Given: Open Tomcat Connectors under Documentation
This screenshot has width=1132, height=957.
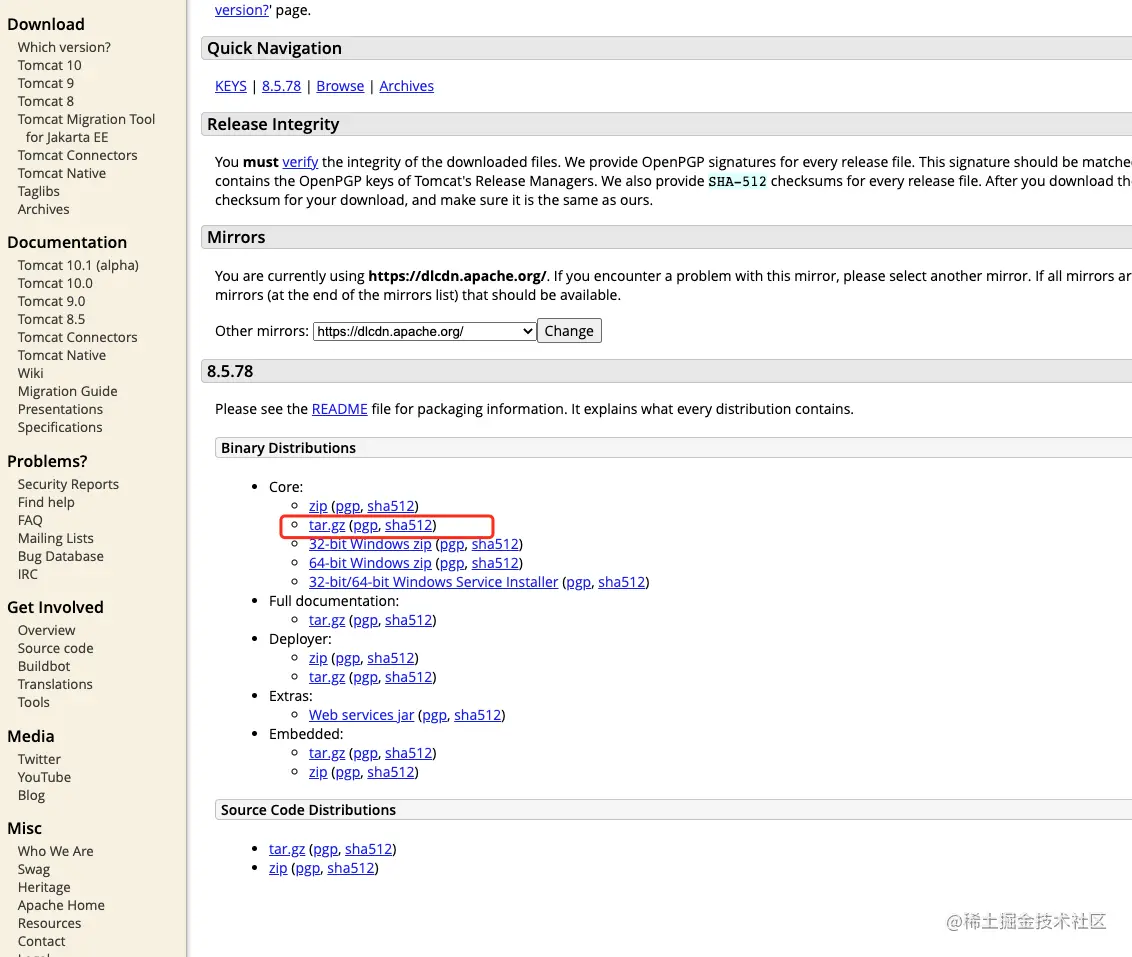Looking at the screenshot, I should click(77, 337).
